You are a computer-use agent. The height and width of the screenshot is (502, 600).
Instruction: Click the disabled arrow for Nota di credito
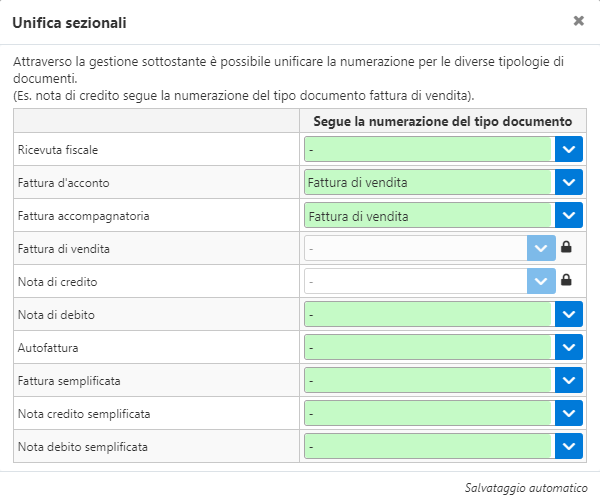(x=541, y=281)
